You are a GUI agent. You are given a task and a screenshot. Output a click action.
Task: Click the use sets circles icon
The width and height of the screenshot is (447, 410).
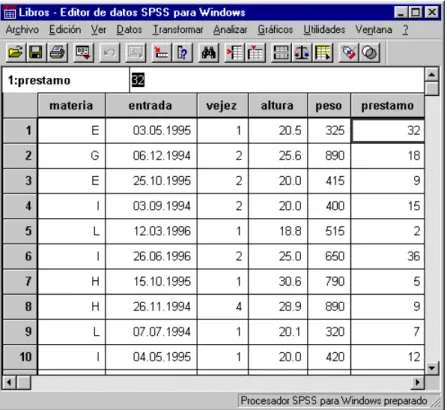pyautogui.click(x=369, y=53)
